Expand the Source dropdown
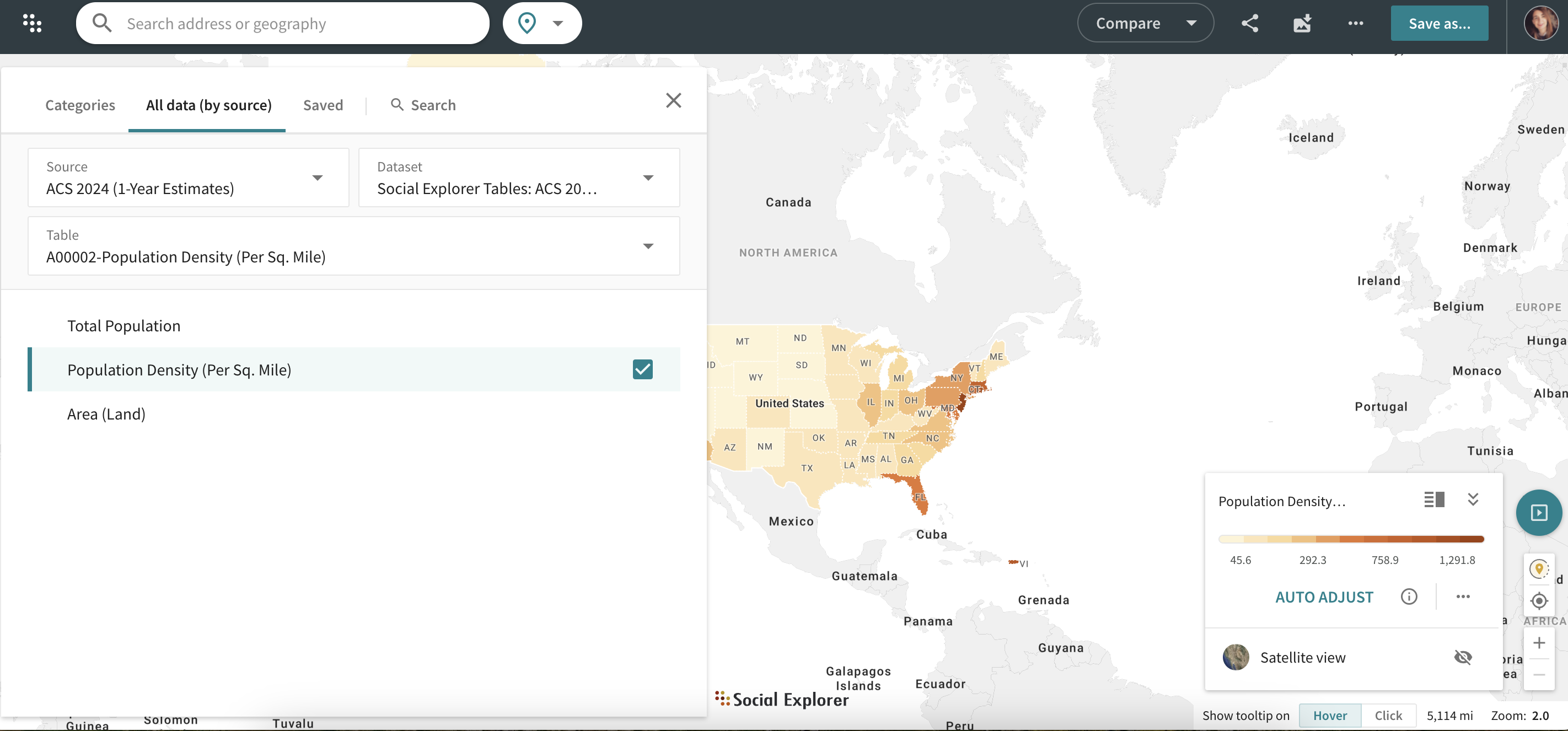 coord(188,178)
